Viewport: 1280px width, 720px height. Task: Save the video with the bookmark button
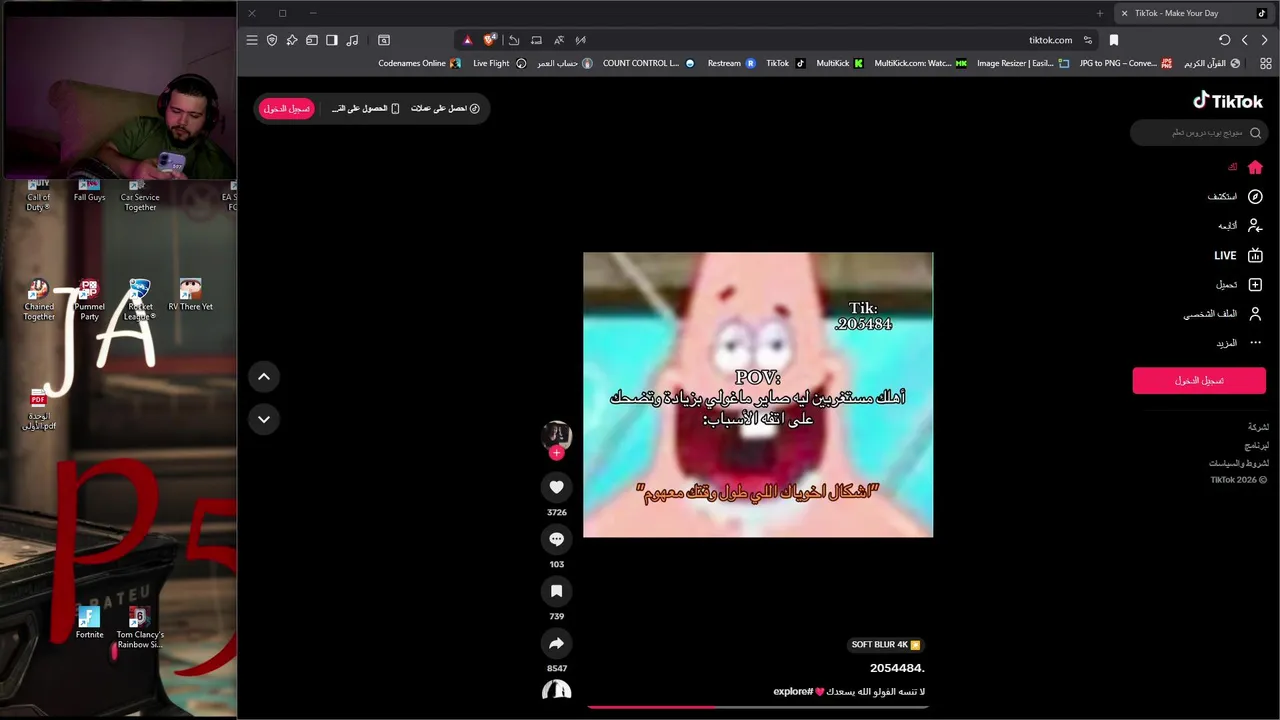tap(557, 591)
